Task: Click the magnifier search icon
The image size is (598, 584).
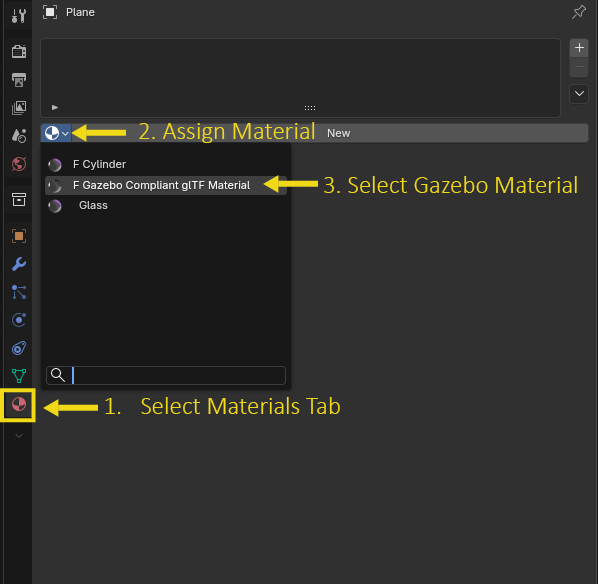Action: point(58,375)
